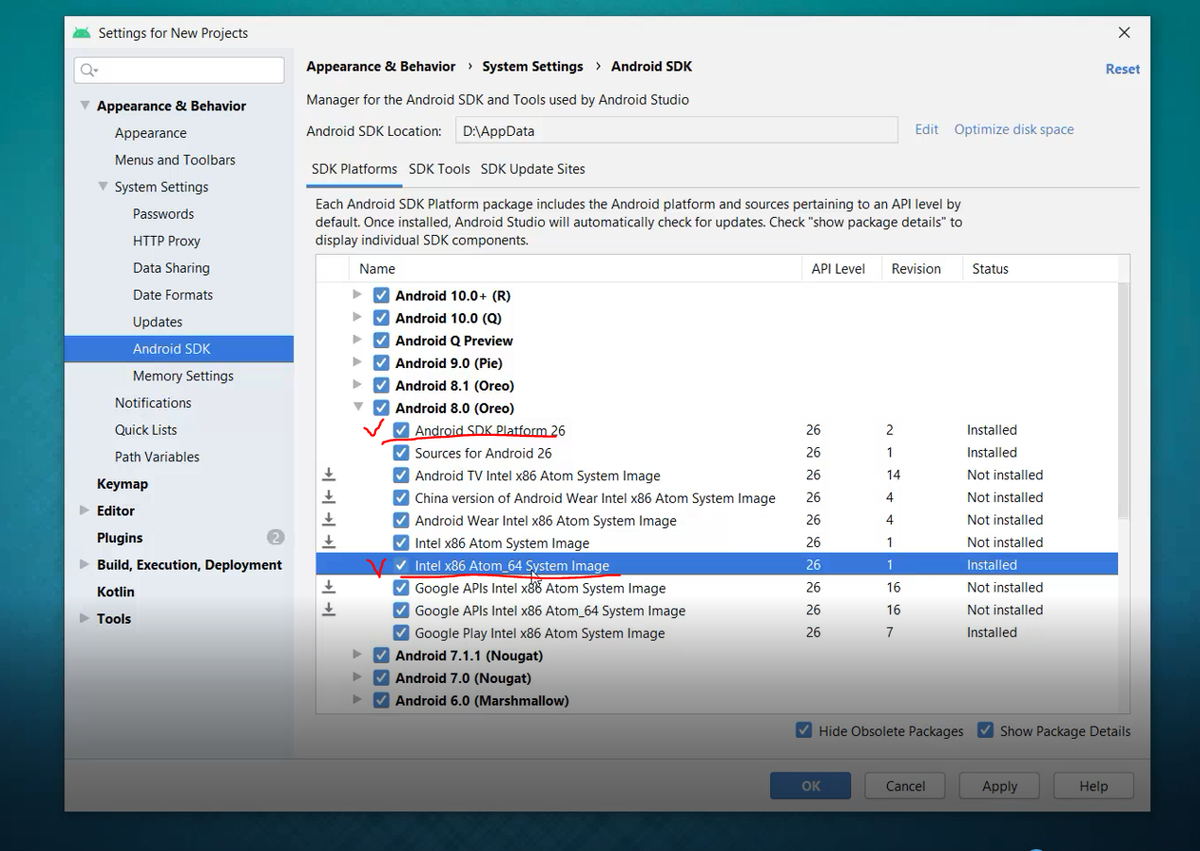
Task: Click Android SDK Location field
Action: (x=677, y=130)
